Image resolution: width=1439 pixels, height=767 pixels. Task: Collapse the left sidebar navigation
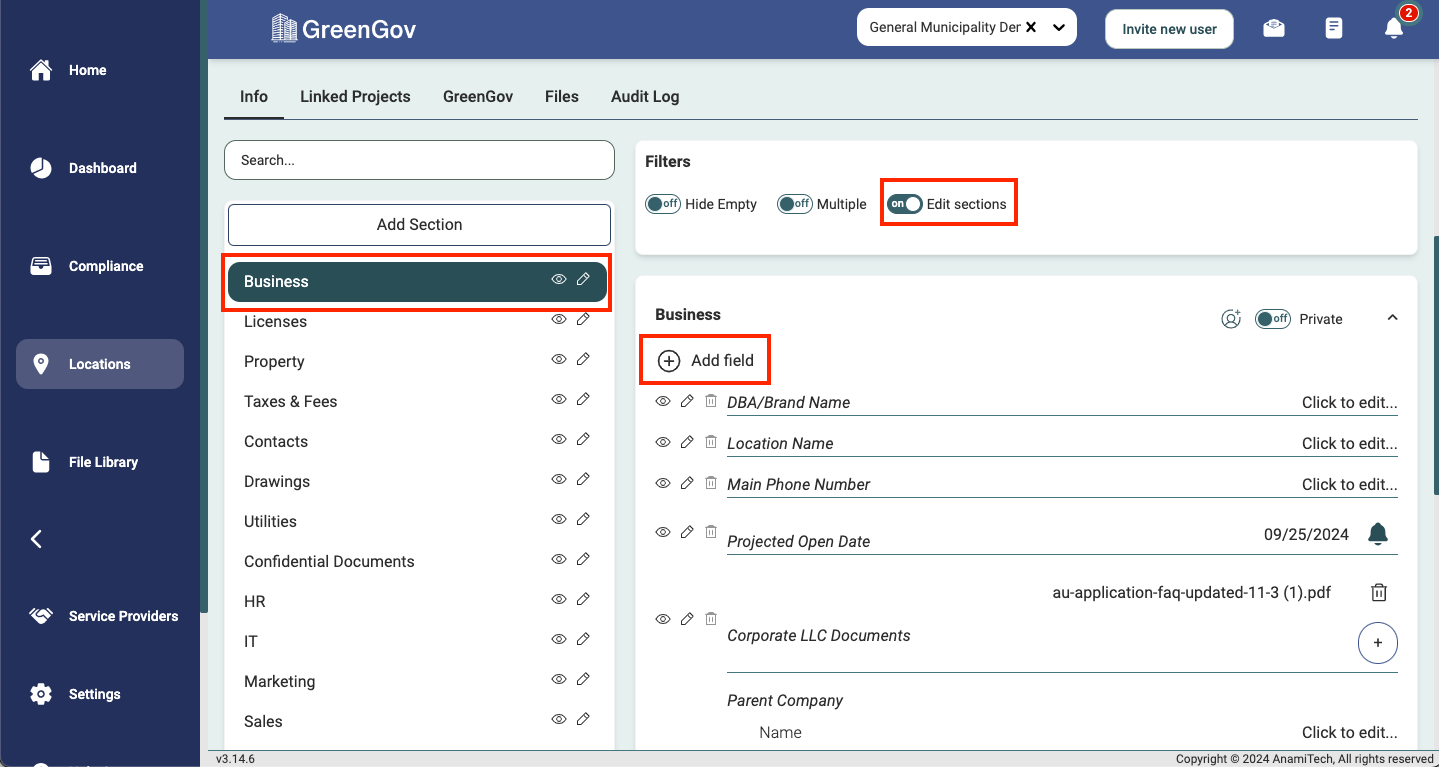point(37,539)
